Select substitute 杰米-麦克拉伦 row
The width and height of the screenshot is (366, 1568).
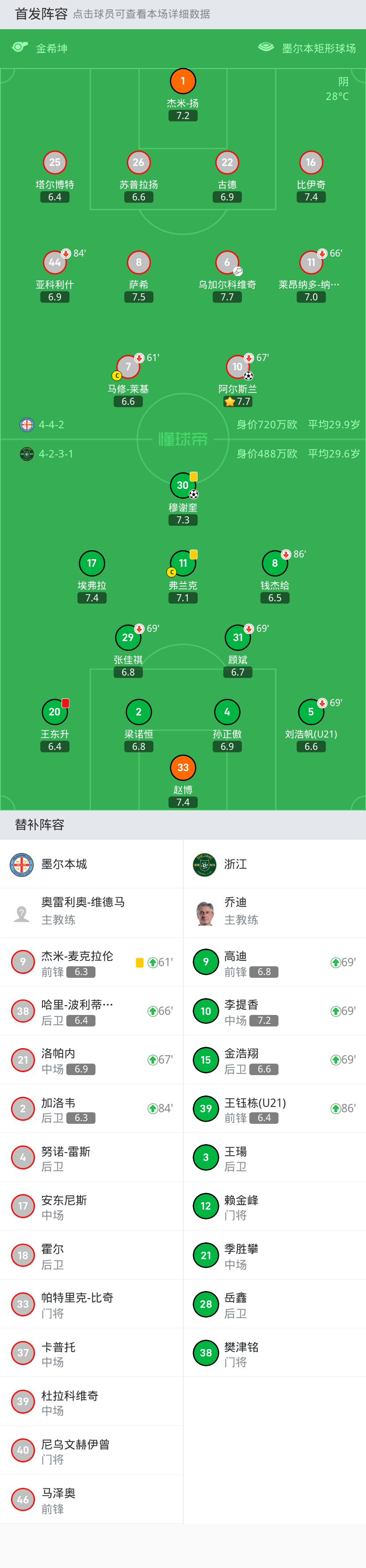coord(91,962)
